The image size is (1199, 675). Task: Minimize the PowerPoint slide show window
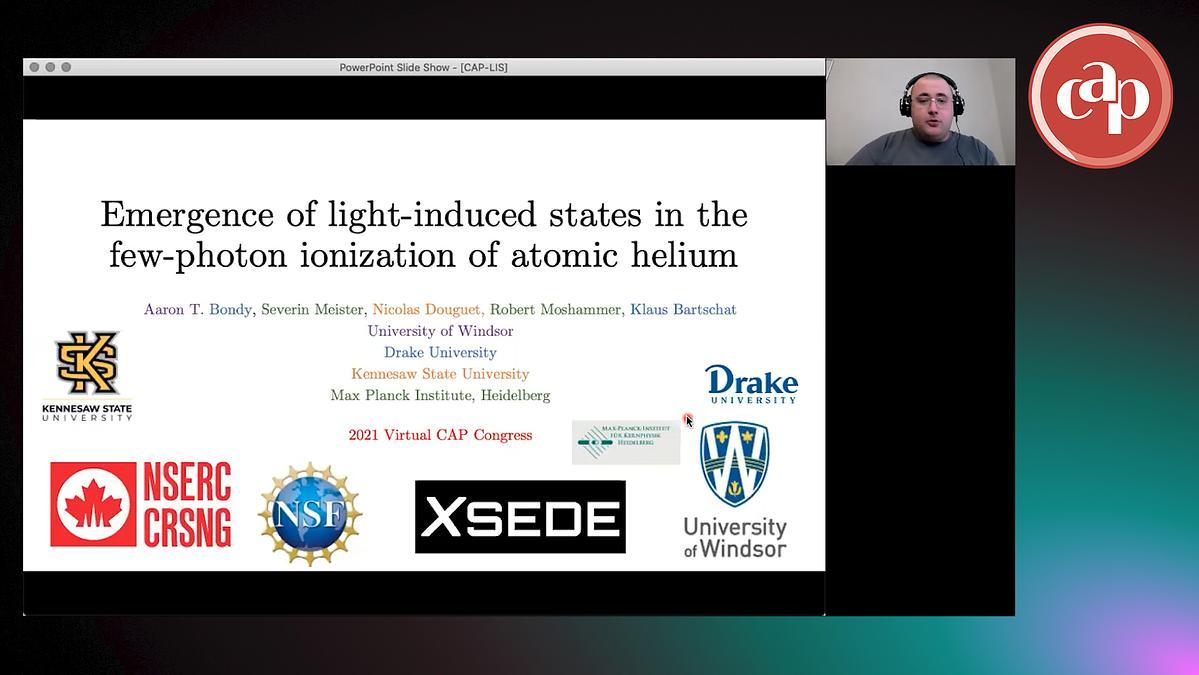click(x=50, y=67)
